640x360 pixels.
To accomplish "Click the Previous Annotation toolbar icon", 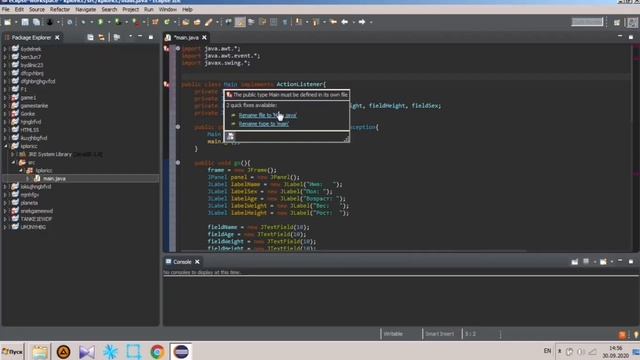I will 316,22.
